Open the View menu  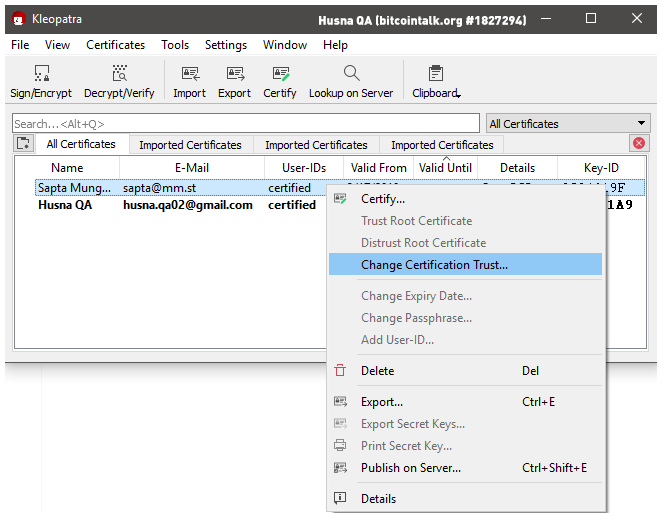pos(58,45)
